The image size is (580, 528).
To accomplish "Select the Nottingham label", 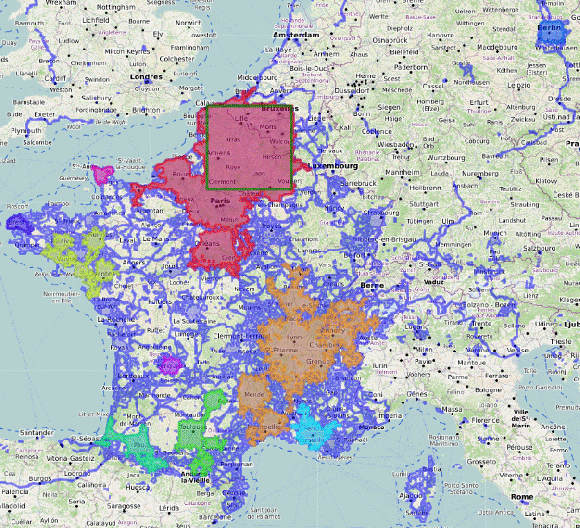I will click(116, 7).
